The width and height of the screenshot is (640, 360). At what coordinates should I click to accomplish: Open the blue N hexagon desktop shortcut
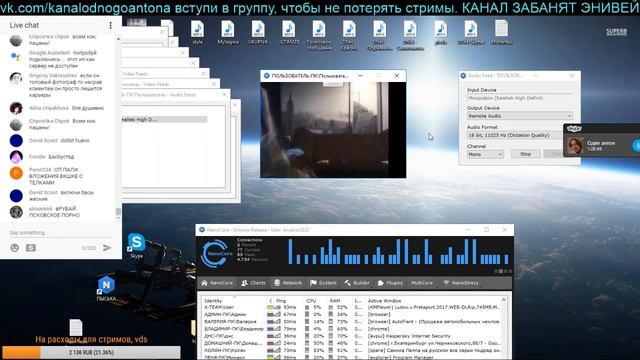pyautogui.click(x=106, y=287)
